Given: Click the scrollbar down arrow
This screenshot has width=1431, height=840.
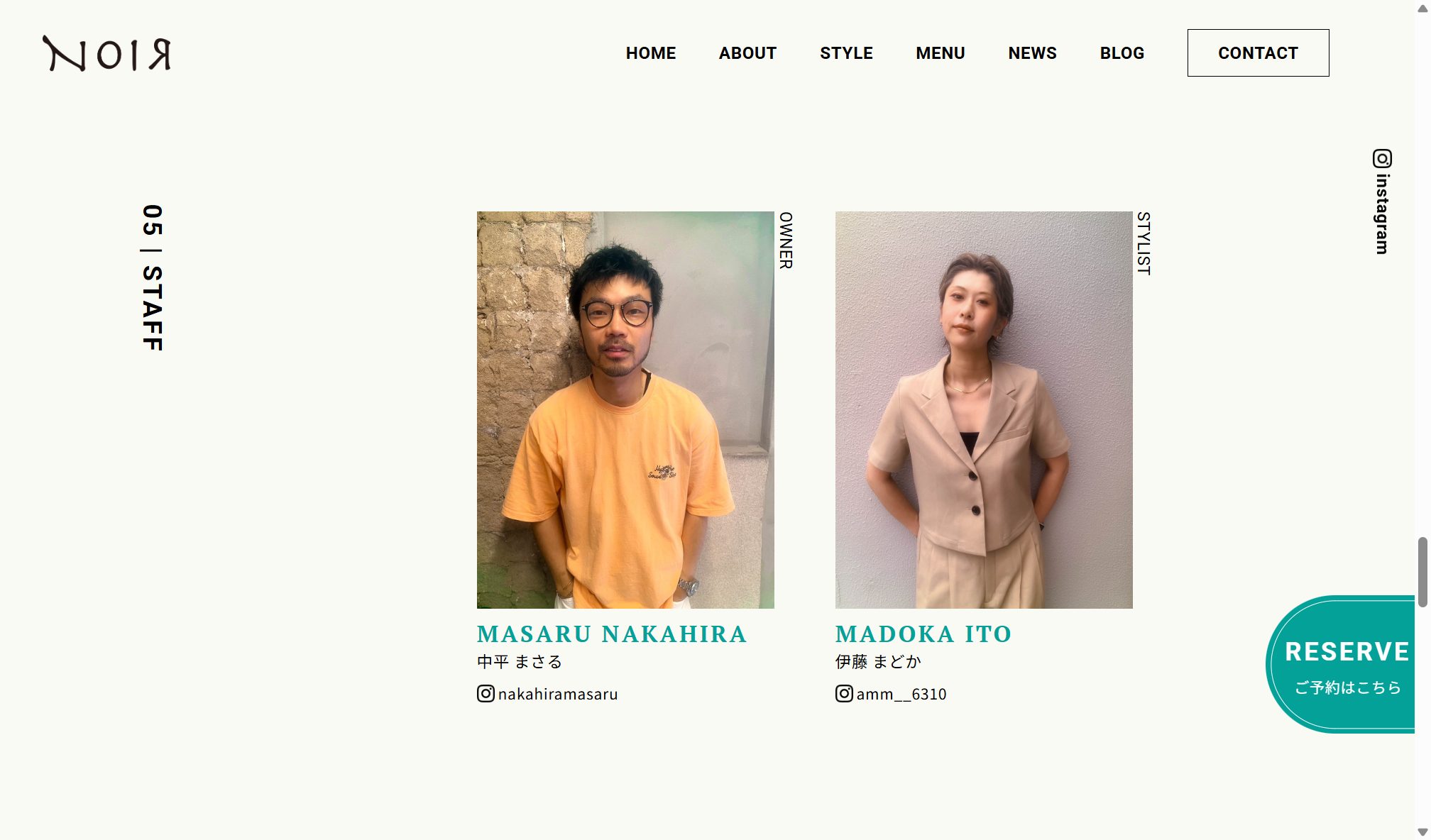Looking at the screenshot, I should coord(1422,831).
